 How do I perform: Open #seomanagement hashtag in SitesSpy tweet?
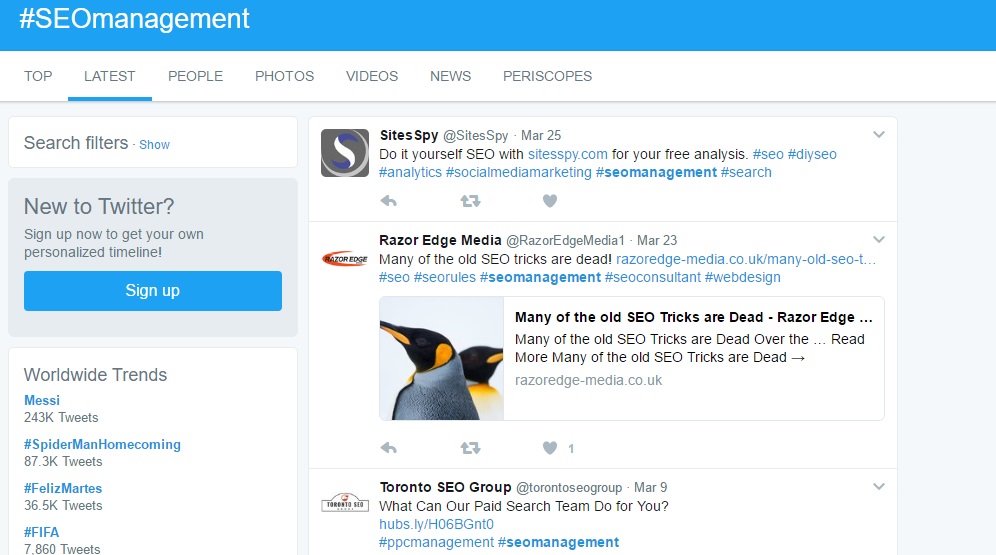click(x=656, y=172)
